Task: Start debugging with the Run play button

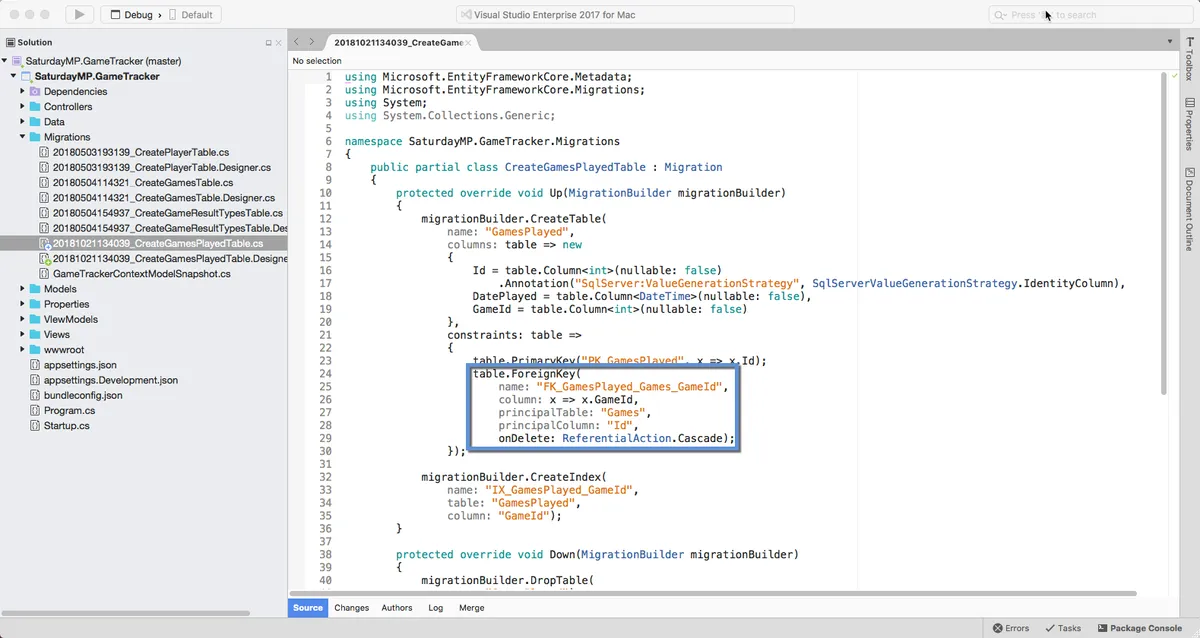Action: (80, 14)
